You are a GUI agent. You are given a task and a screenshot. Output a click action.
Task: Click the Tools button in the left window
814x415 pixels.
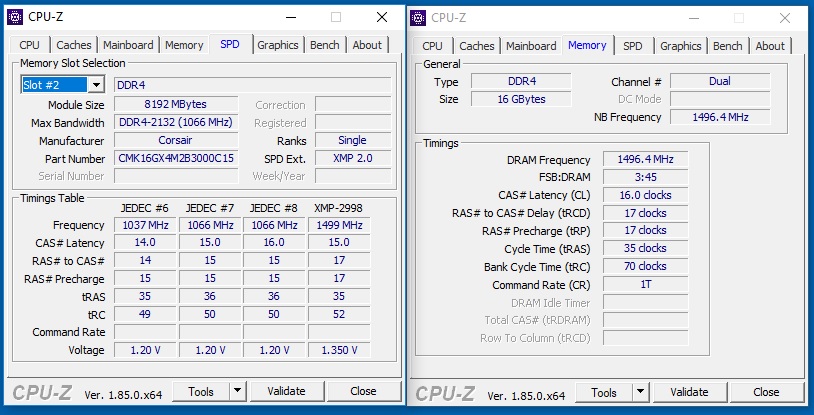tap(201, 391)
